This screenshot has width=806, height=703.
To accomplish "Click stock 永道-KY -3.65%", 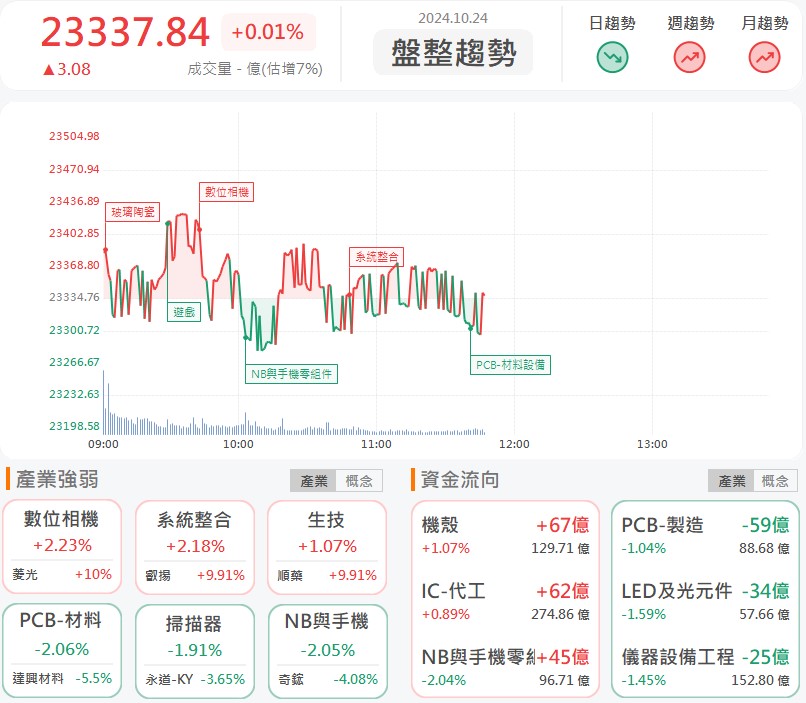I will 195,679.
